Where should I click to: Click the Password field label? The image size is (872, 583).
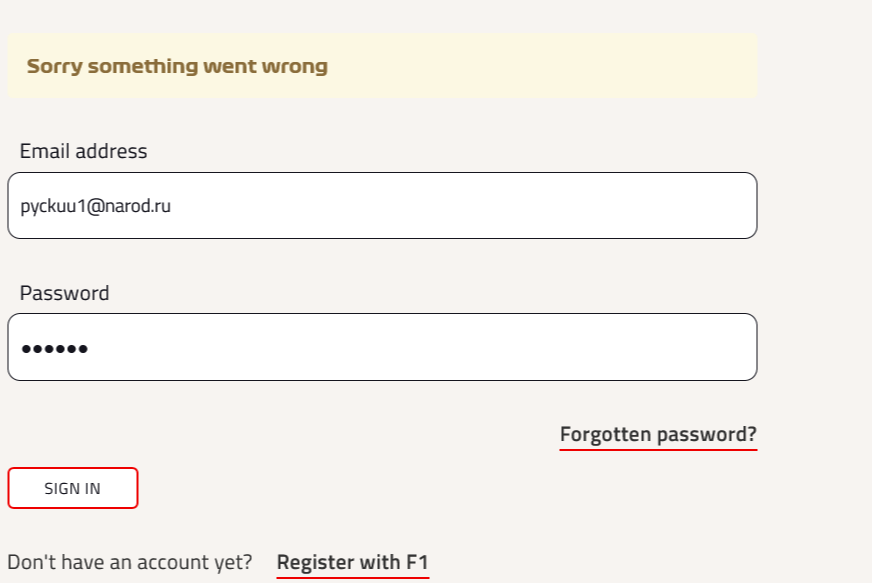[64, 293]
